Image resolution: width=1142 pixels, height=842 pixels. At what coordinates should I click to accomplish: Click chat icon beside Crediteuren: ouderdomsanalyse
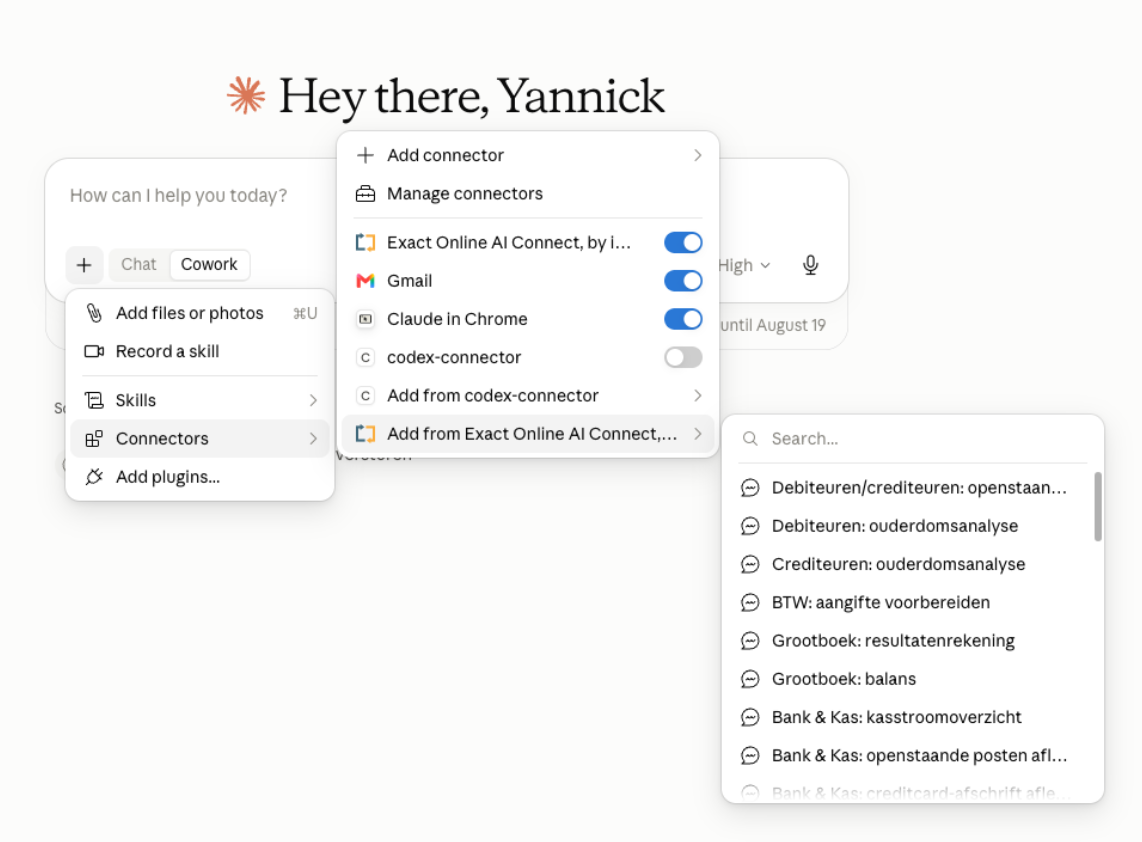click(749, 564)
